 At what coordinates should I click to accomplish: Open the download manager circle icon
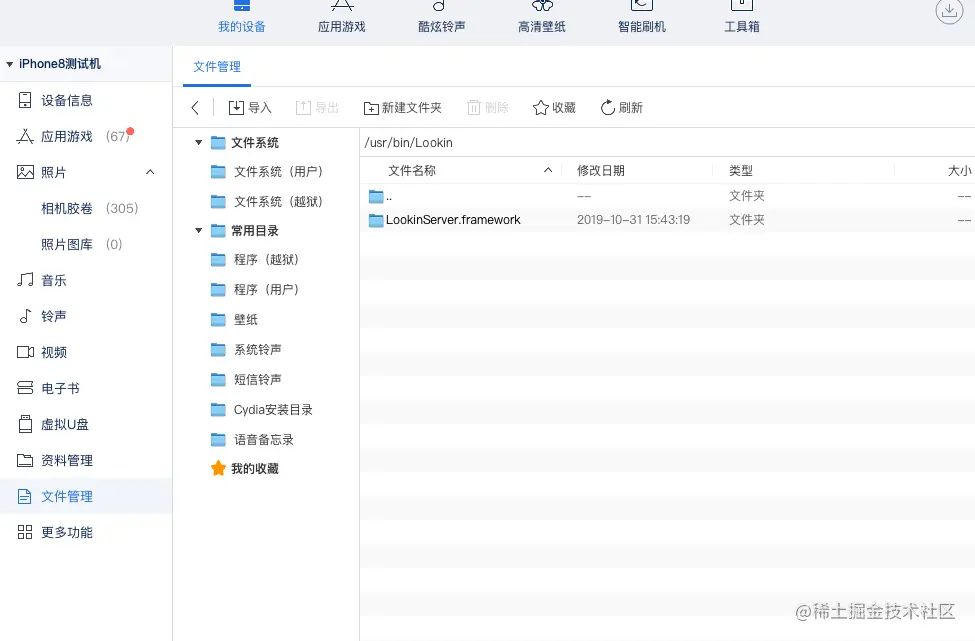(949, 11)
